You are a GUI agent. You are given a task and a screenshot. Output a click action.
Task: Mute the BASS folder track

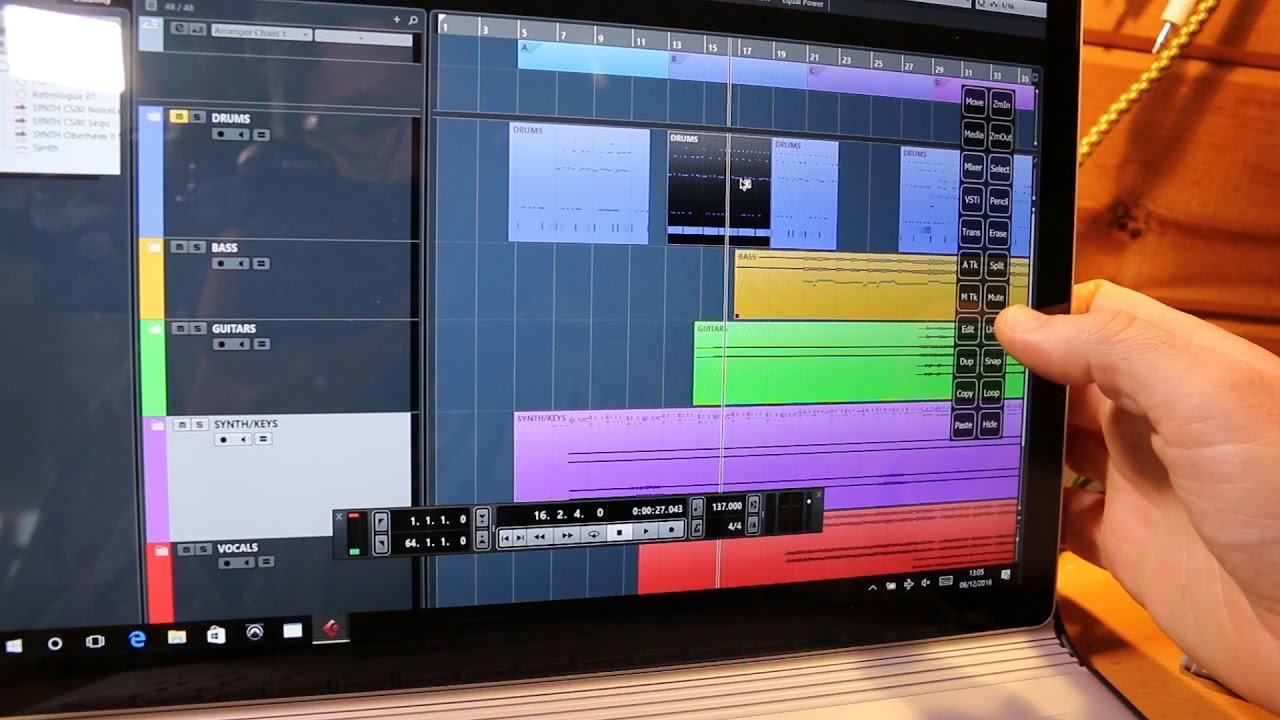(x=178, y=247)
